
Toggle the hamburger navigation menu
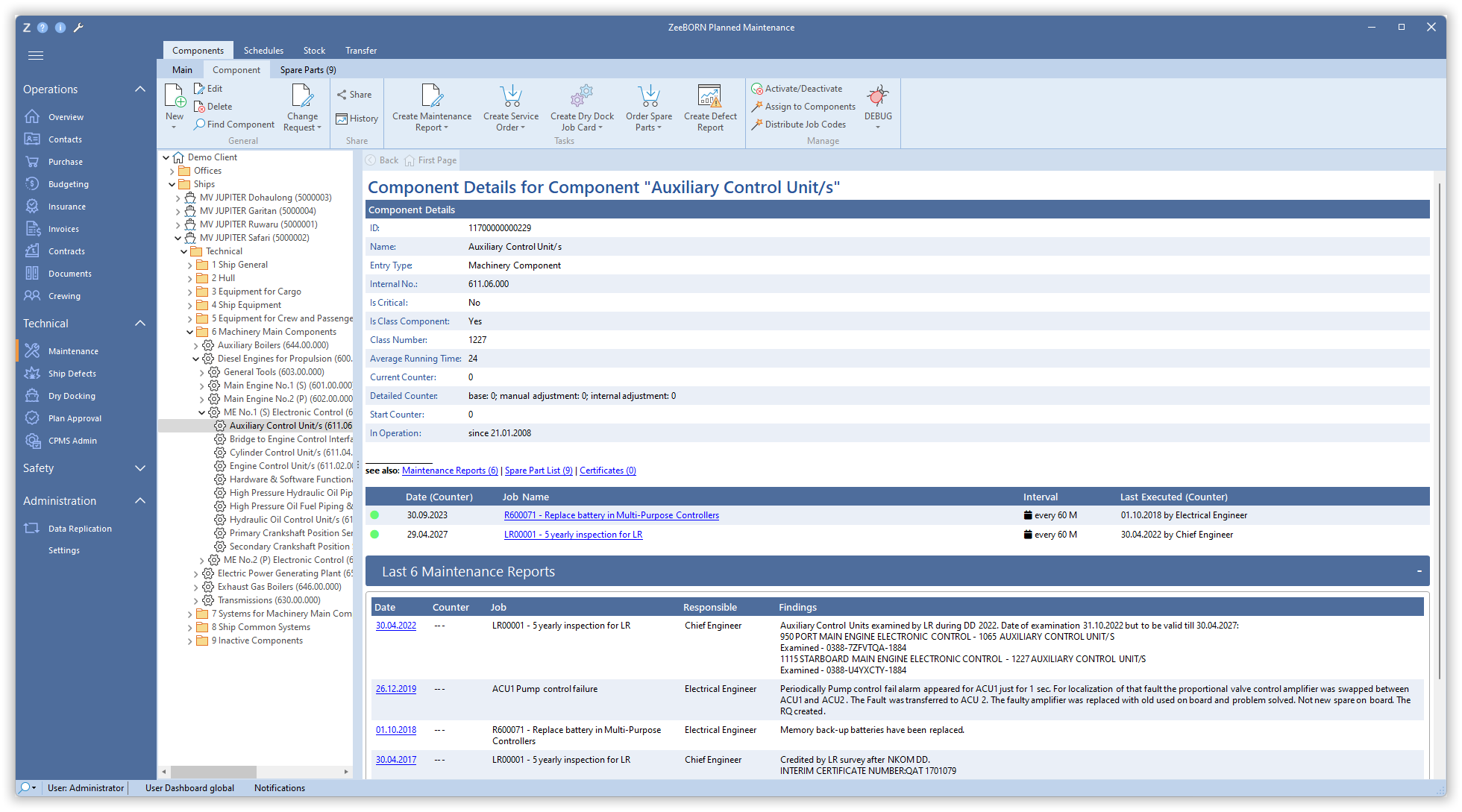36,55
